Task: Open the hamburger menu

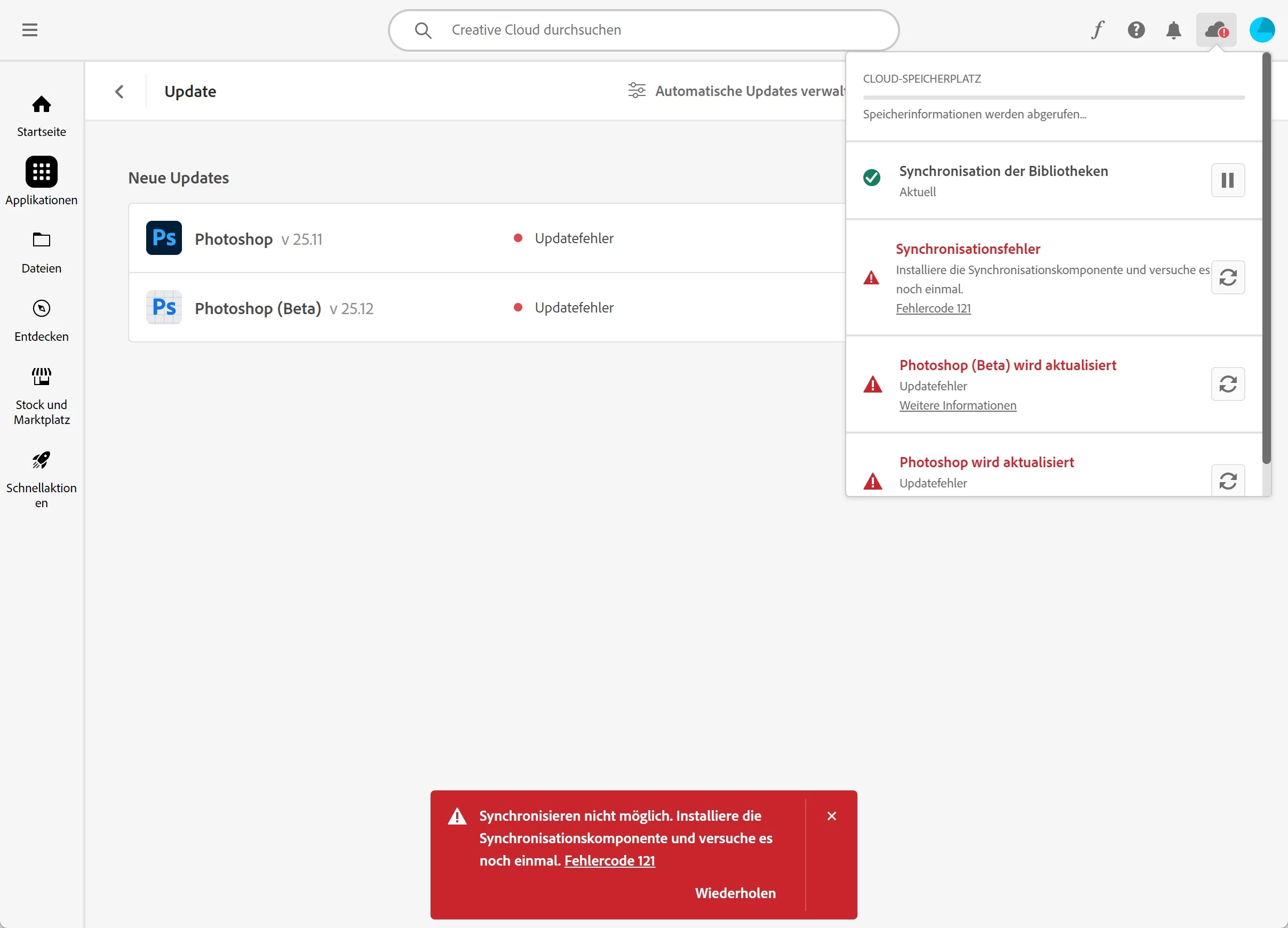Action: pyautogui.click(x=29, y=29)
